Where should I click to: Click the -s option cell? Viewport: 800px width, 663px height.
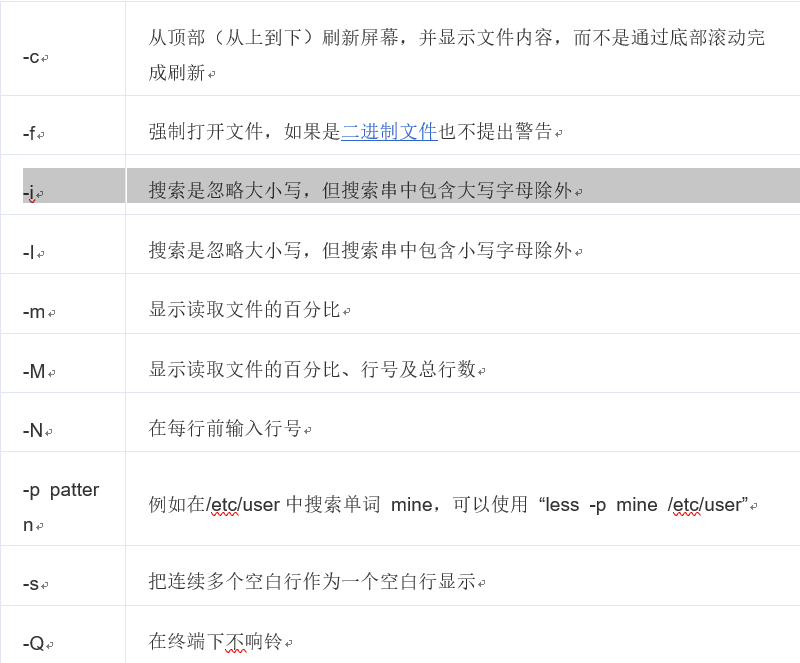63,576
